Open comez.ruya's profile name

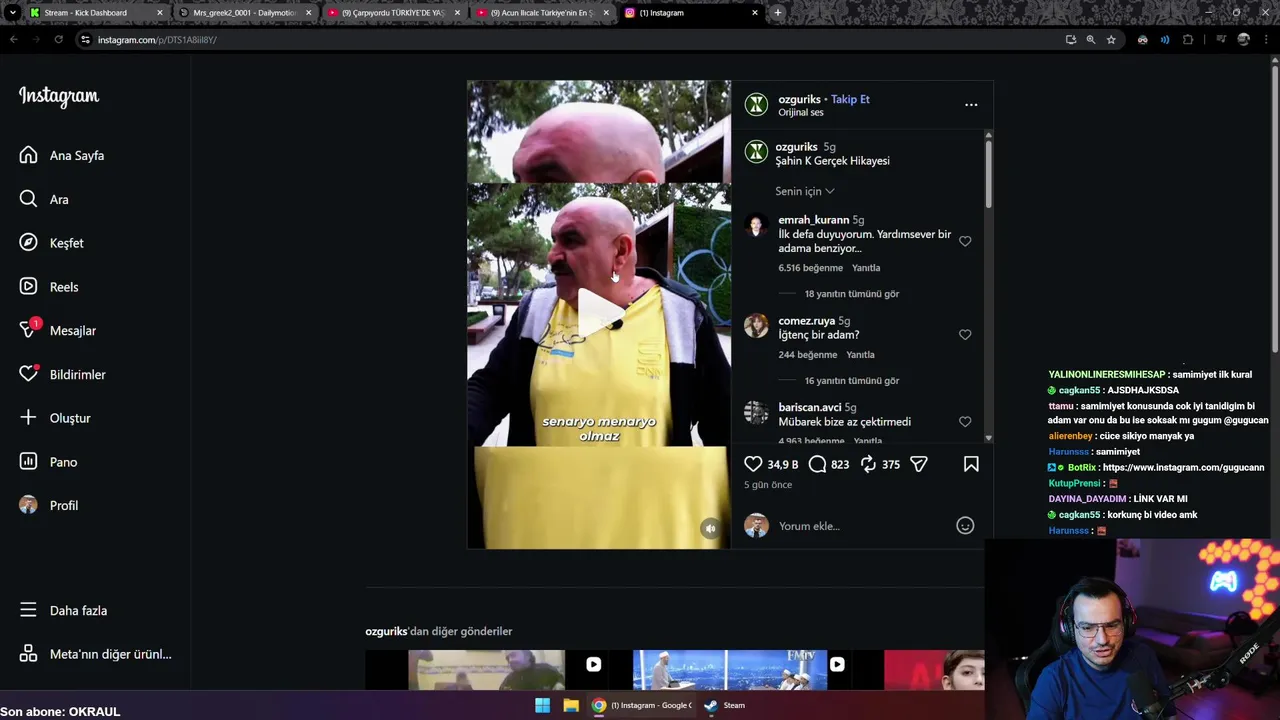point(806,321)
